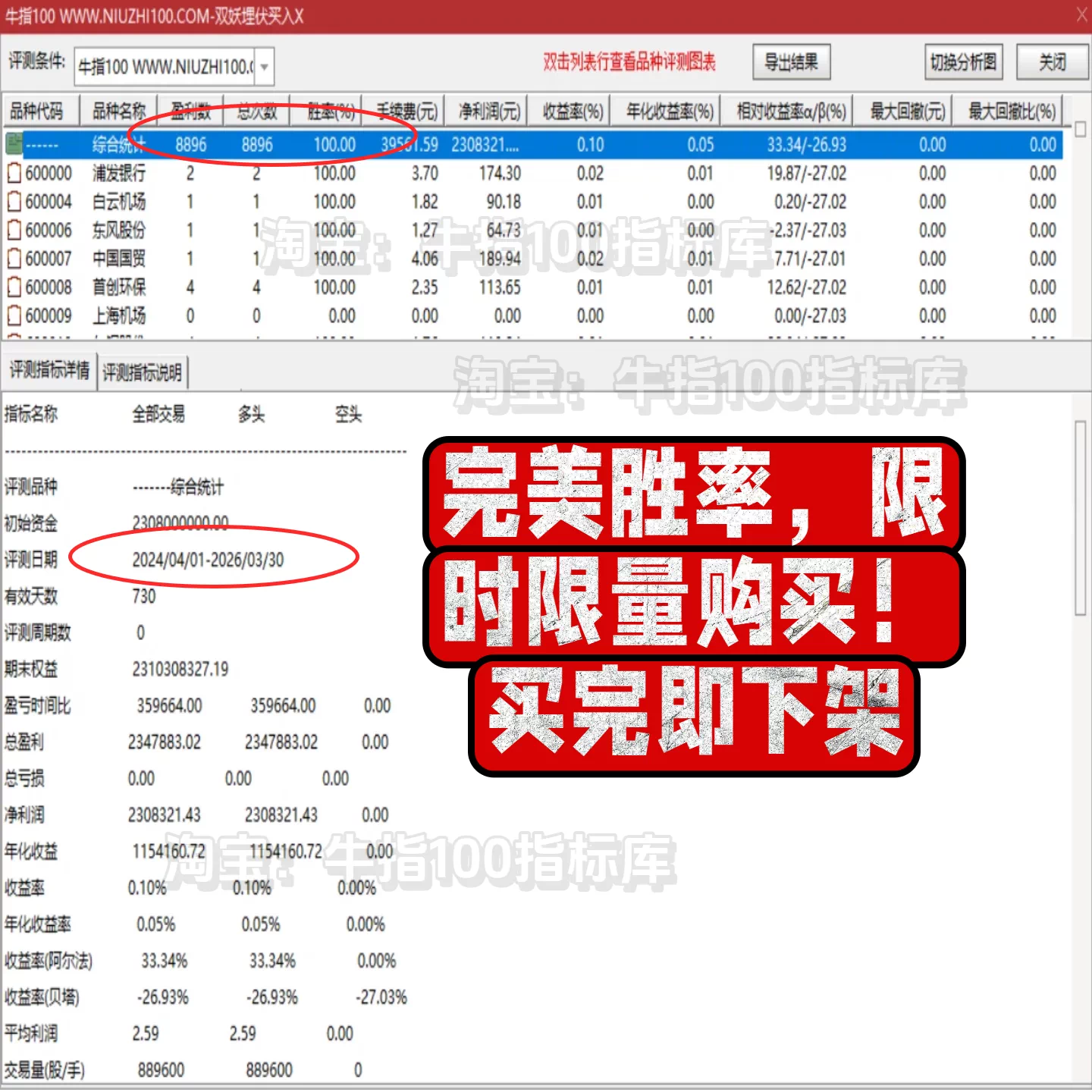Click the 有效天数 value 730
Image resolution: width=1092 pixels, height=1092 pixels.
[x=143, y=597]
